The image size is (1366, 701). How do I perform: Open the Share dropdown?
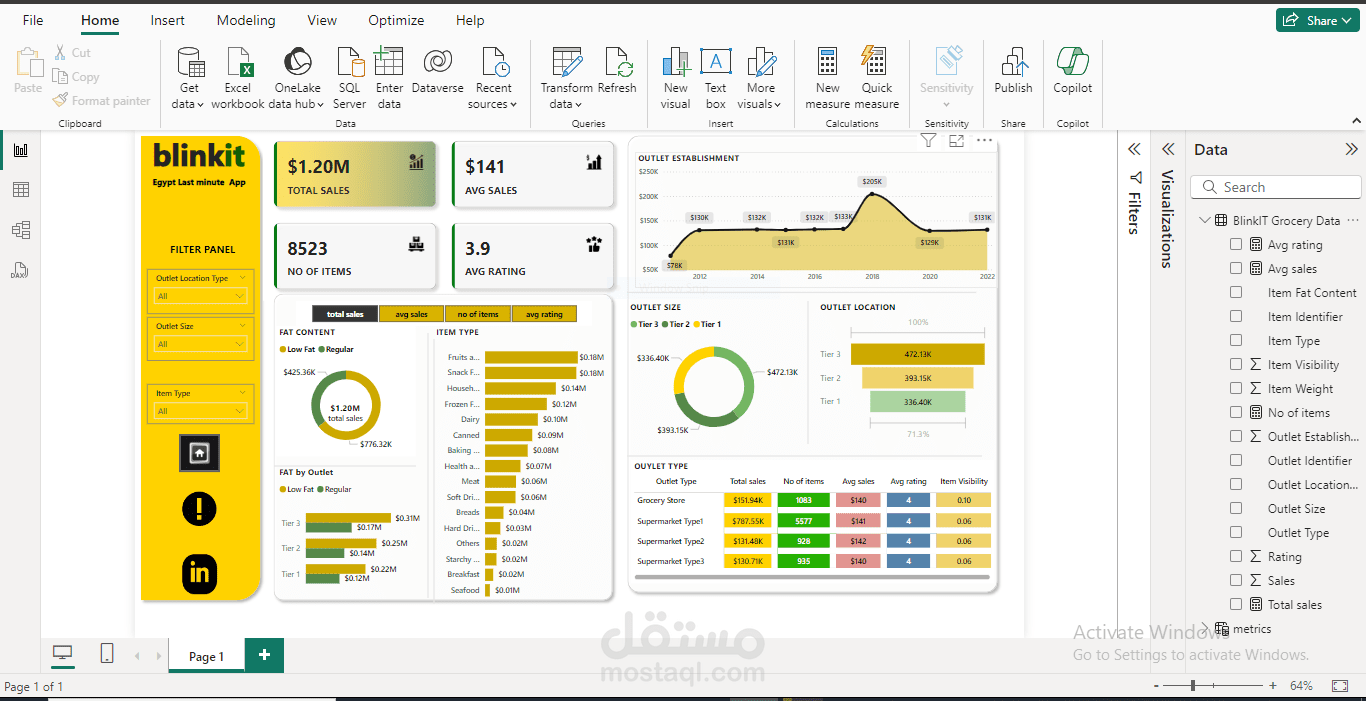click(x=1317, y=20)
